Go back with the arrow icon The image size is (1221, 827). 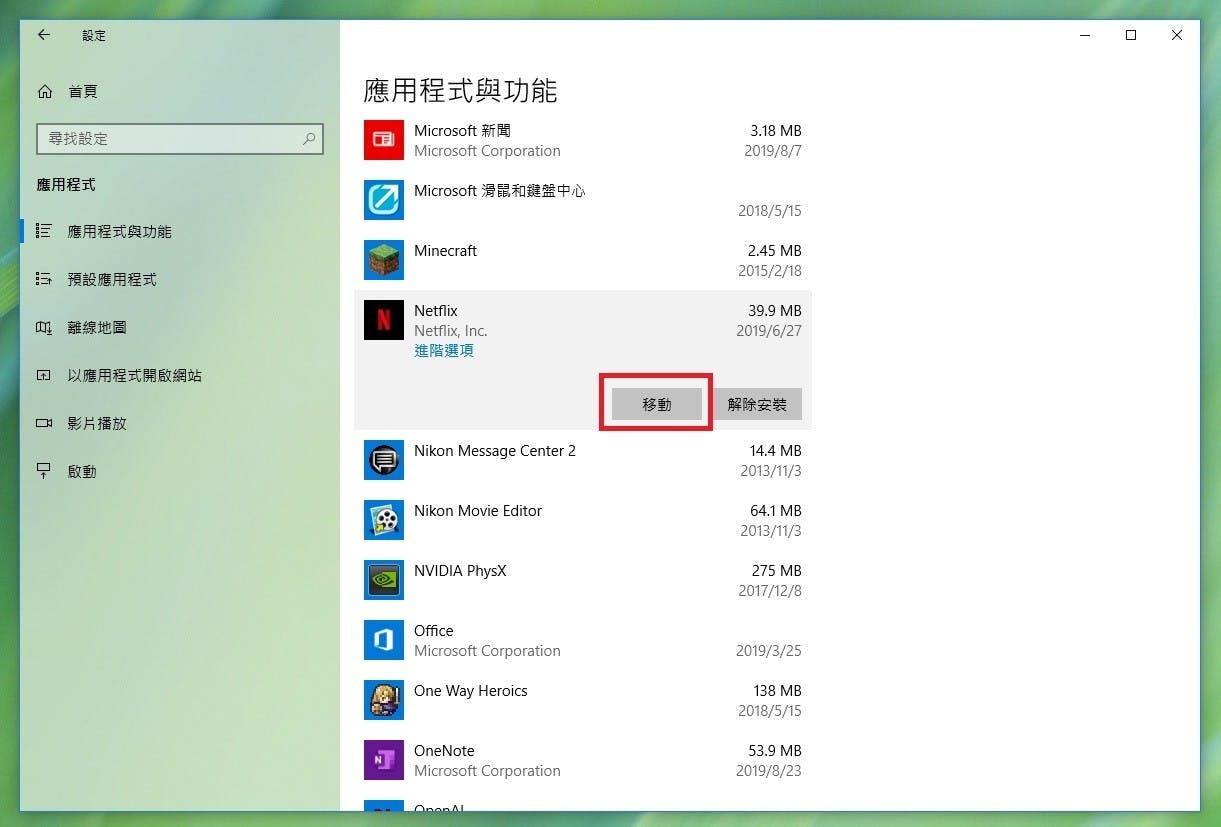[44, 35]
